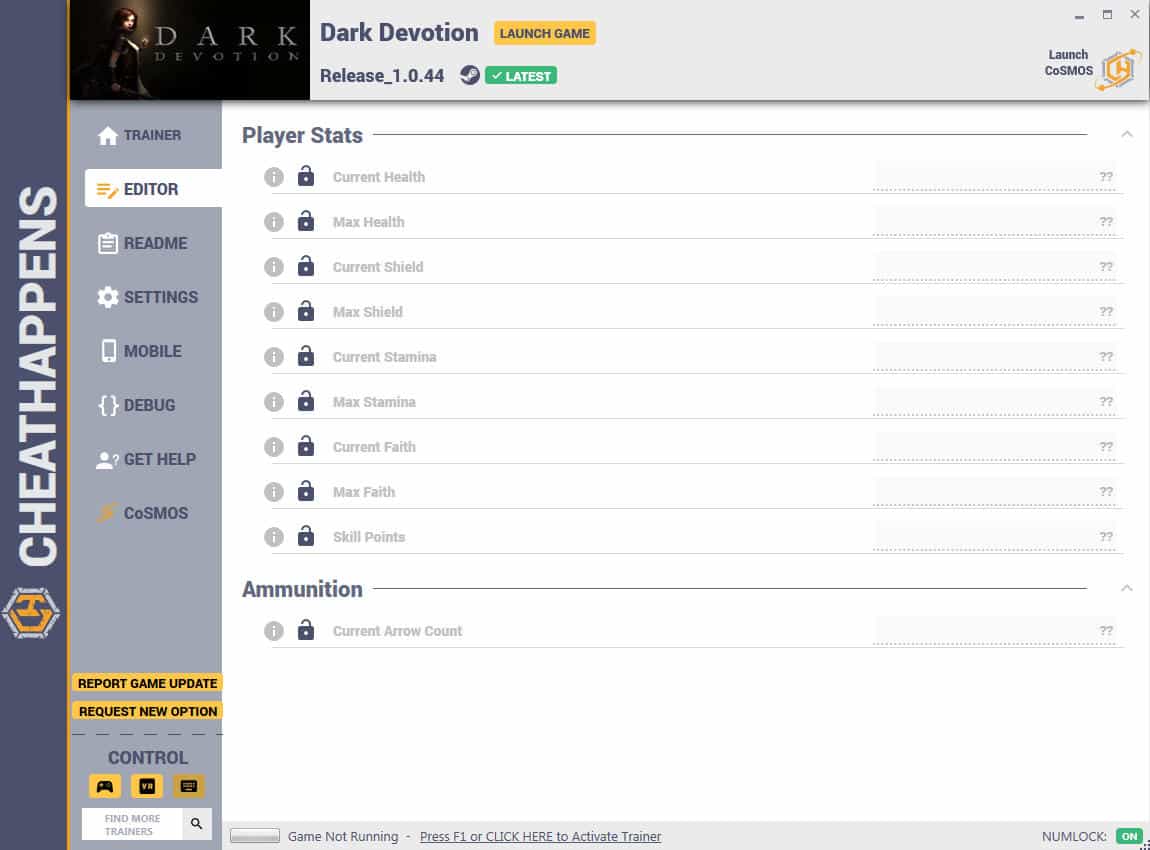Image resolution: width=1150 pixels, height=850 pixels.
Task: Click the info icon for Max Faith
Action: pyautogui.click(x=274, y=492)
